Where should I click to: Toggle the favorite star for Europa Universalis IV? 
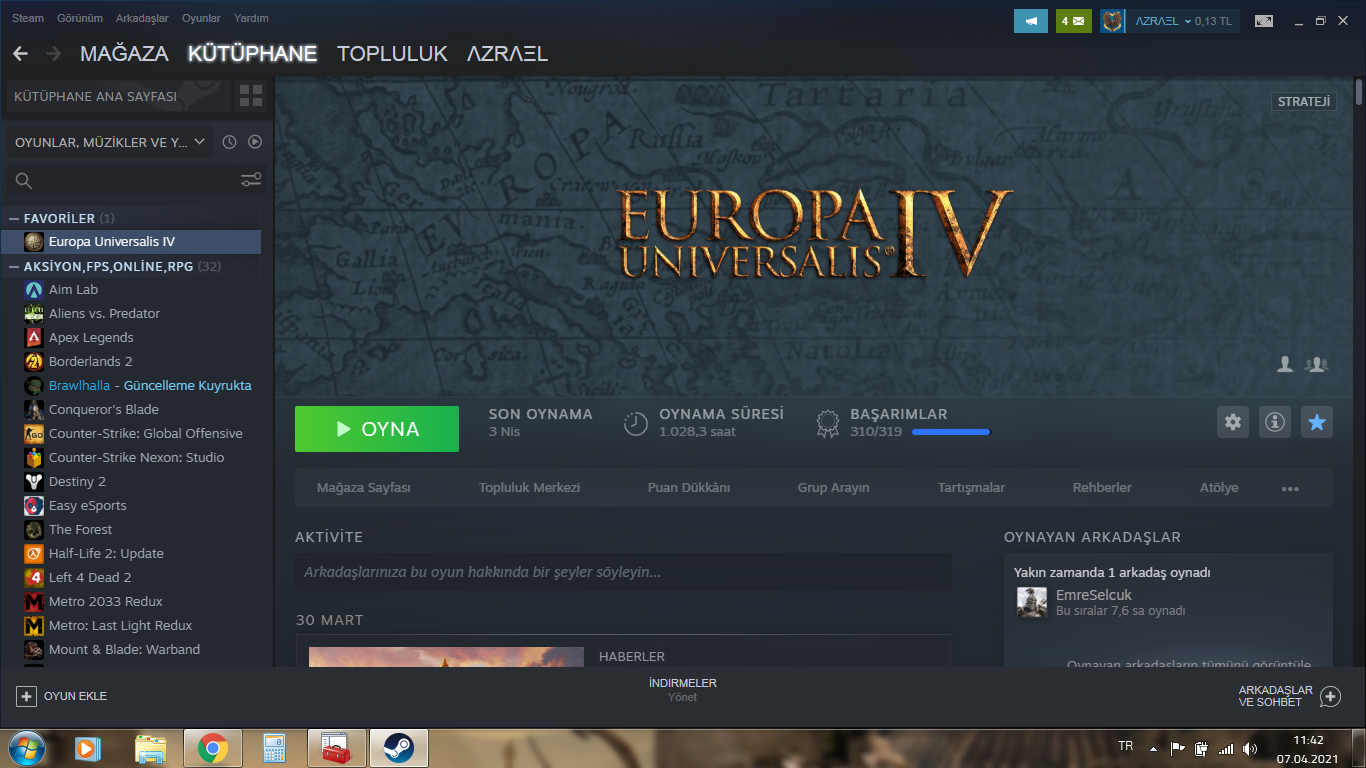1317,422
